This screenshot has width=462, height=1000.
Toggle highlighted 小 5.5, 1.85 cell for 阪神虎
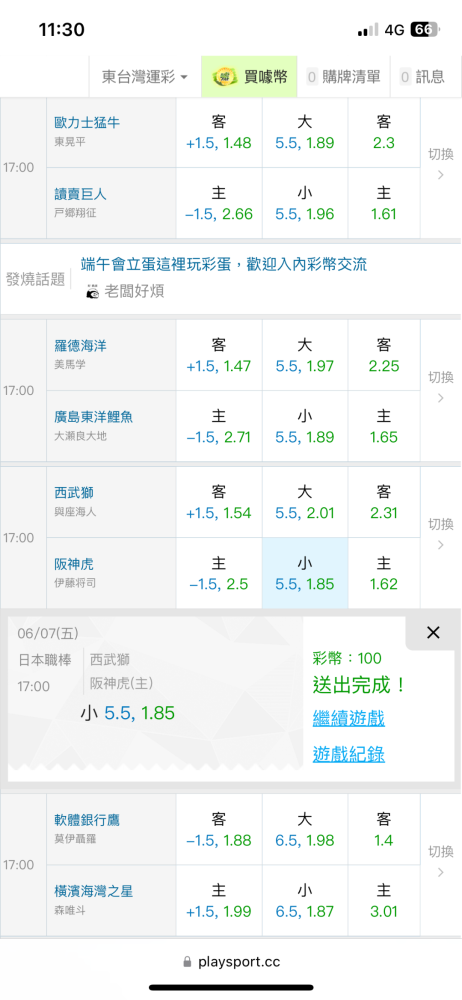305,573
